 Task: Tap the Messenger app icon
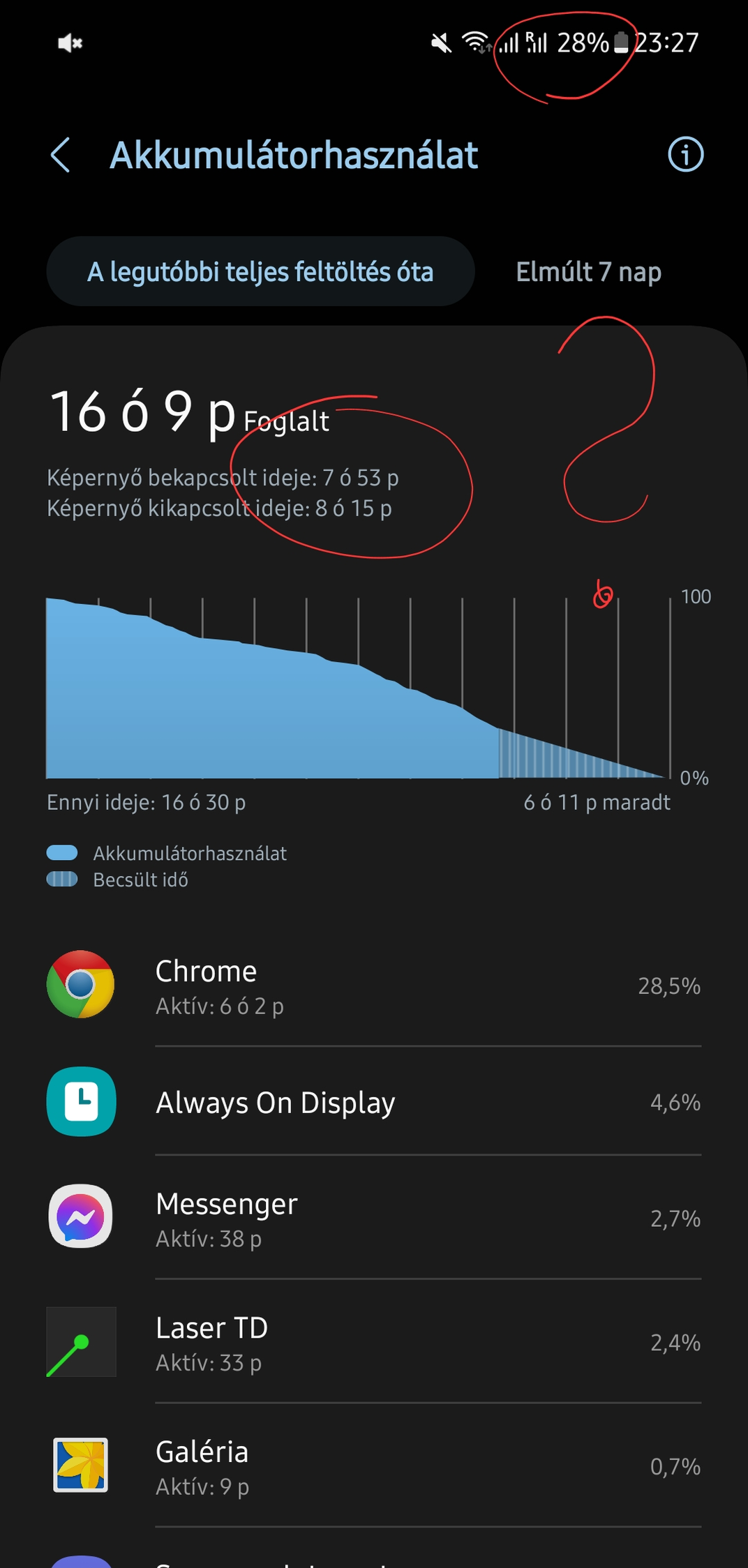coord(81,1216)
